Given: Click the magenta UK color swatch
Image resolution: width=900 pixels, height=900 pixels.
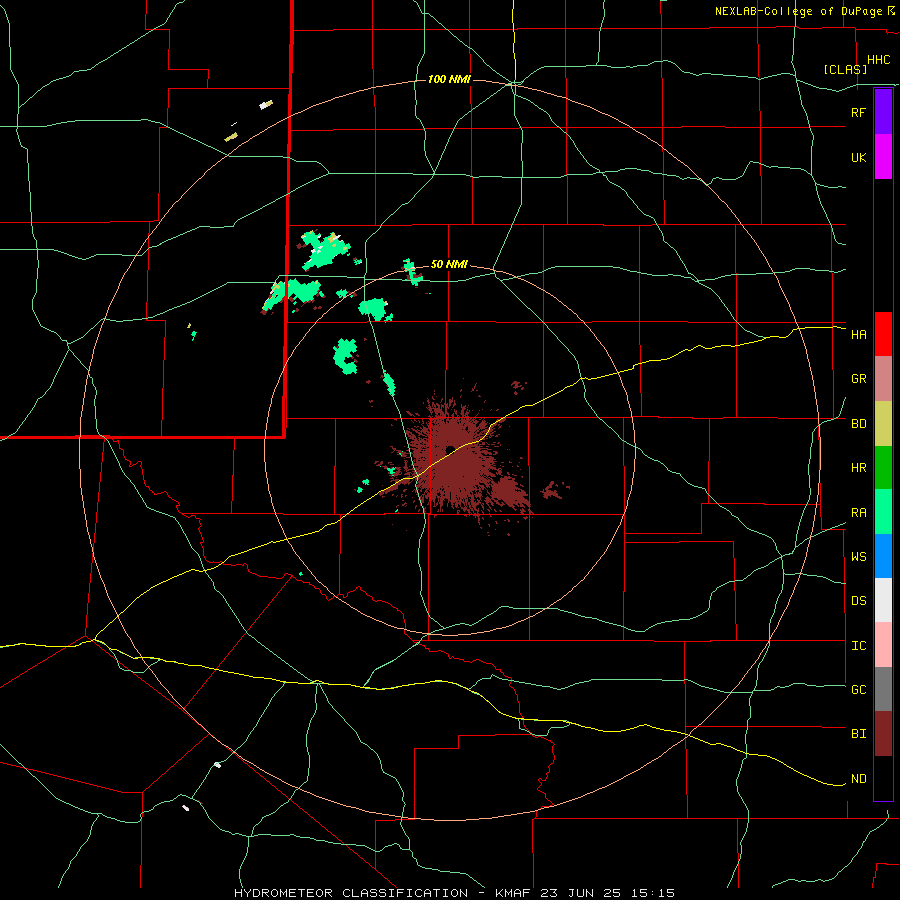Looking at the screenshot, I should pyautogui.click(x=883, y=156).
